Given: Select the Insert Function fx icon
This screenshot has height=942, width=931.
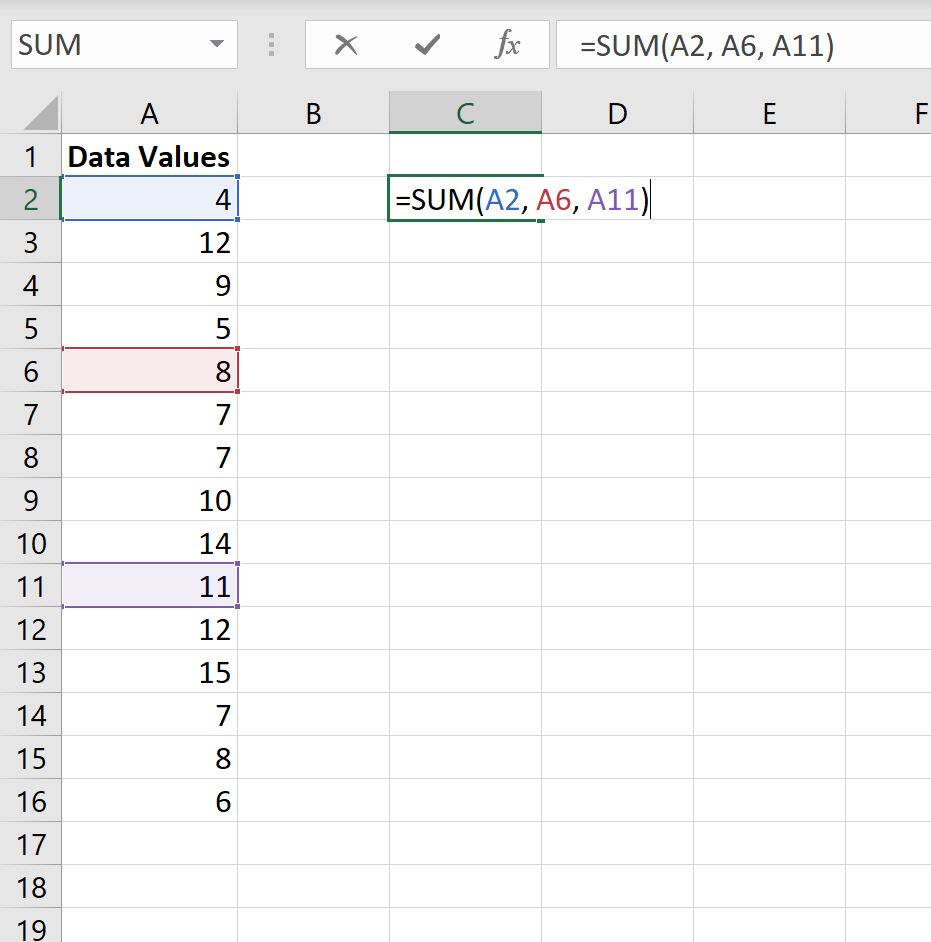Looking at the screenshot, I should coord(508,44).
